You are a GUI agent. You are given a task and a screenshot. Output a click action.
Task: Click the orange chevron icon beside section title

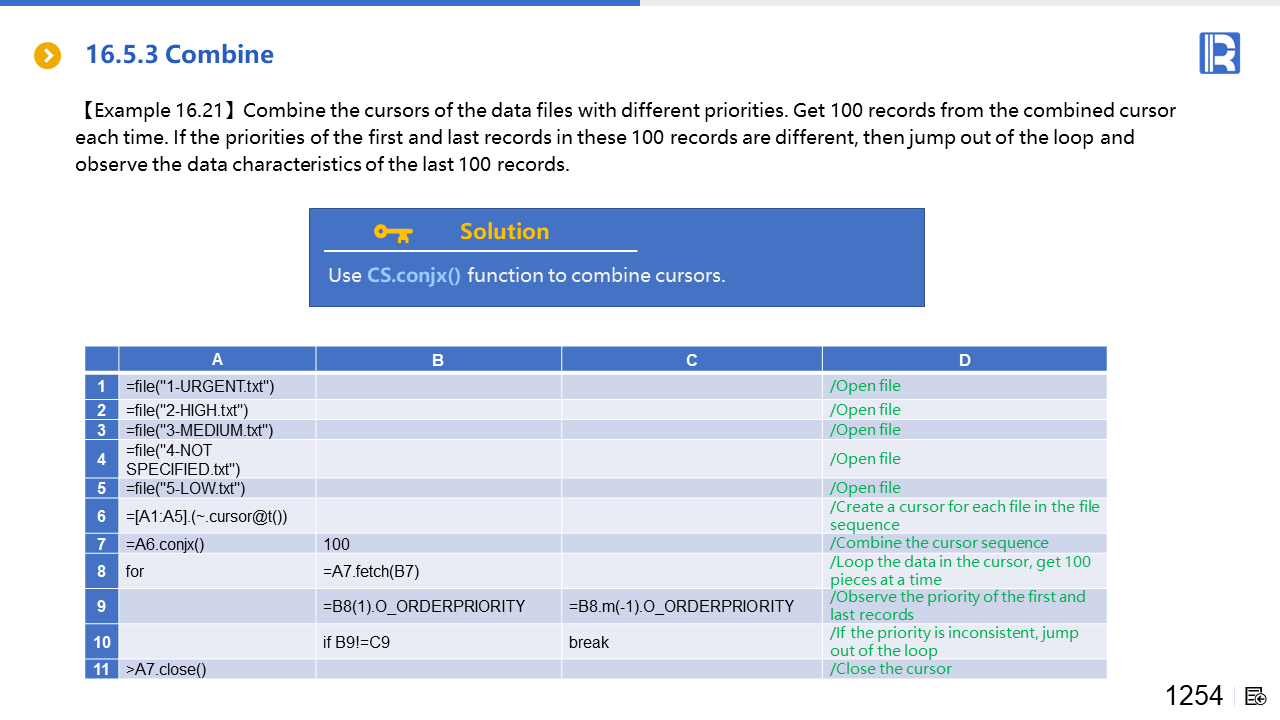(x=47, y=56)
